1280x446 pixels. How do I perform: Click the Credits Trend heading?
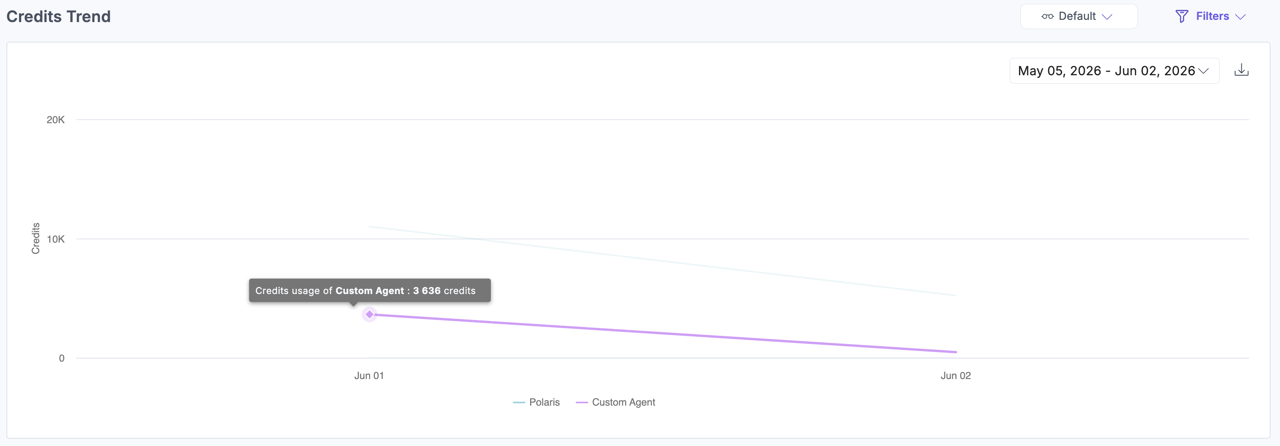tap(59, 17)
